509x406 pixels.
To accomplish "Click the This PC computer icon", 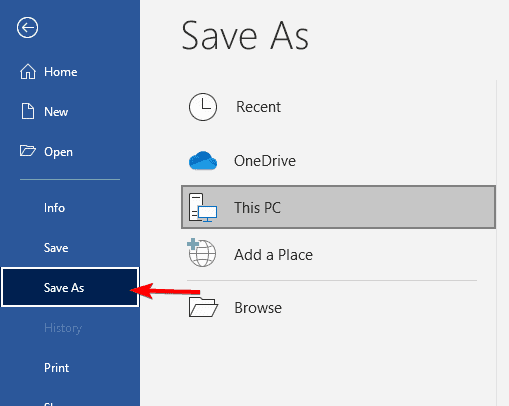I will point(203,207).
